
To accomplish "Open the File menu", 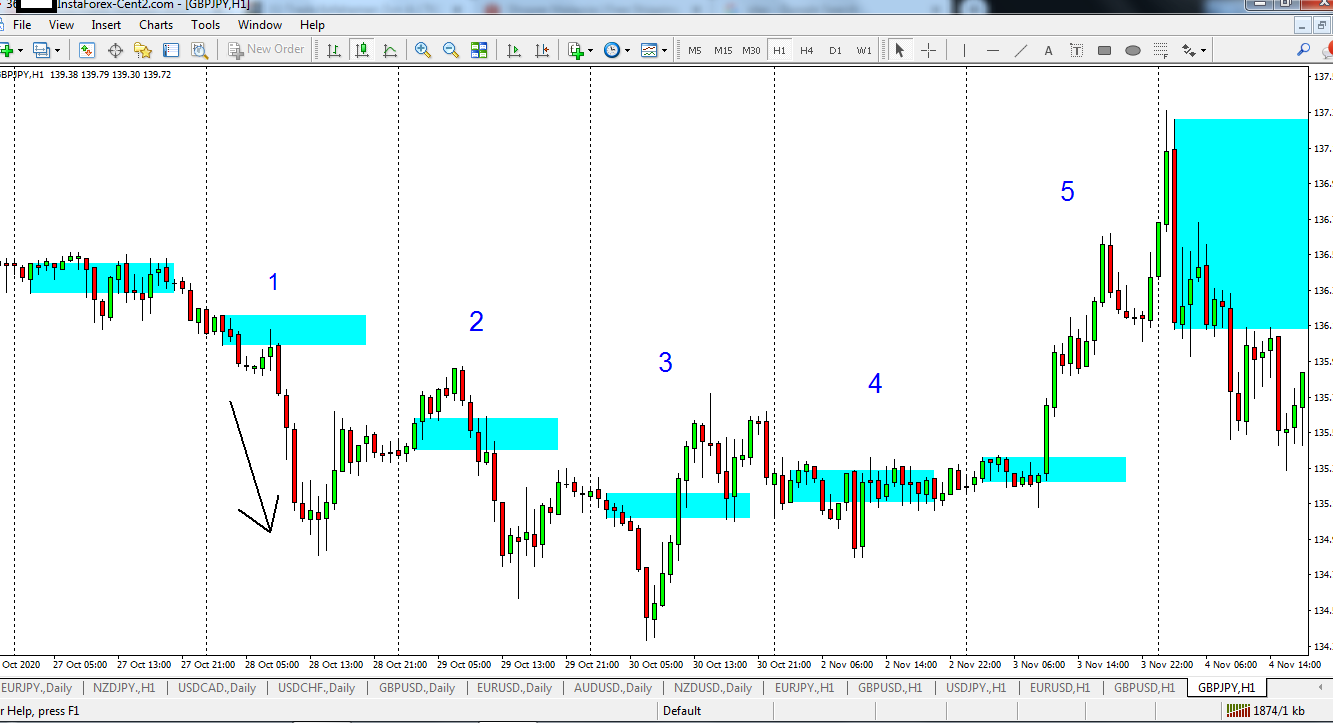I will point(22,25).
